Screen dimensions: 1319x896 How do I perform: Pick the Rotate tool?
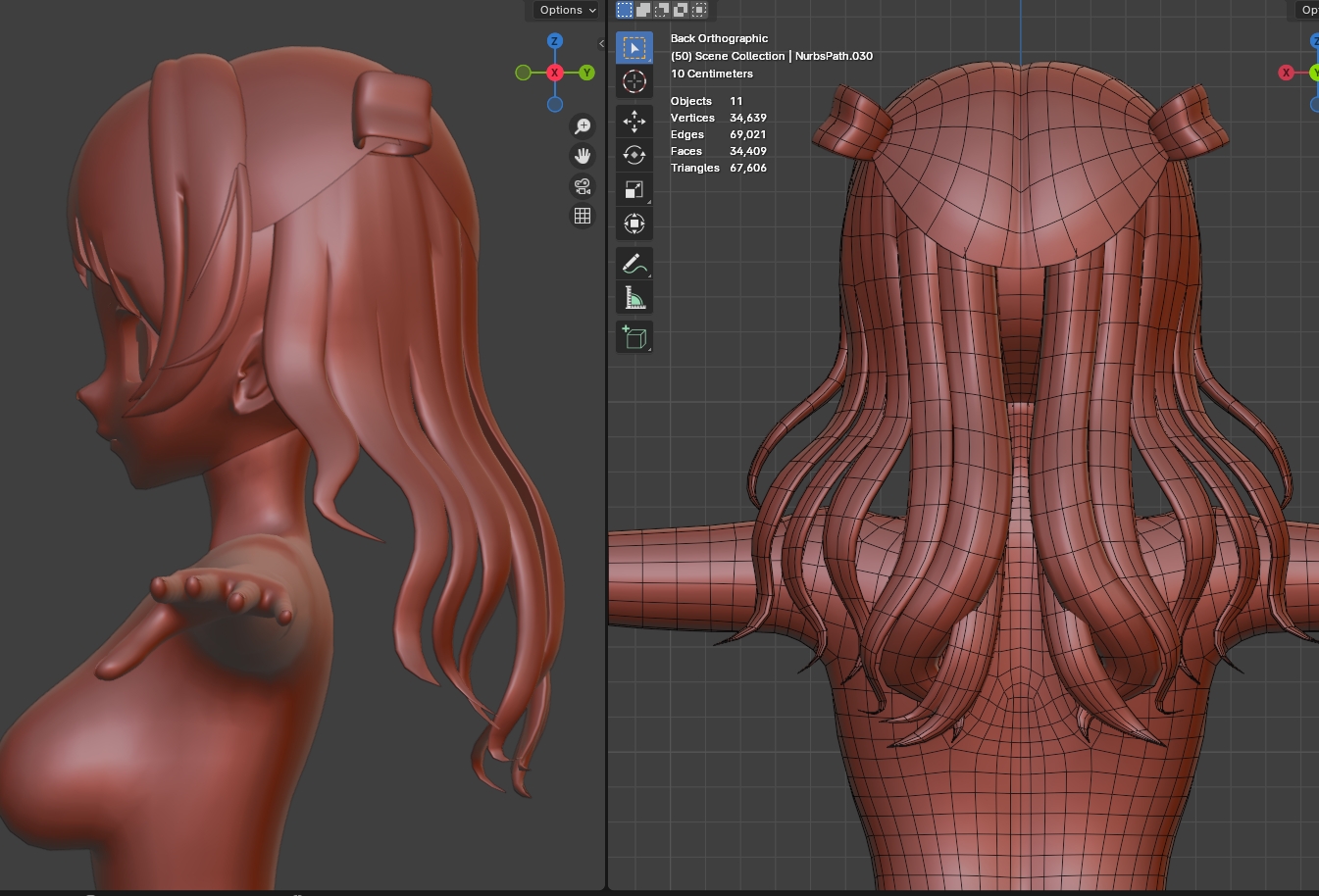[634, 155]
